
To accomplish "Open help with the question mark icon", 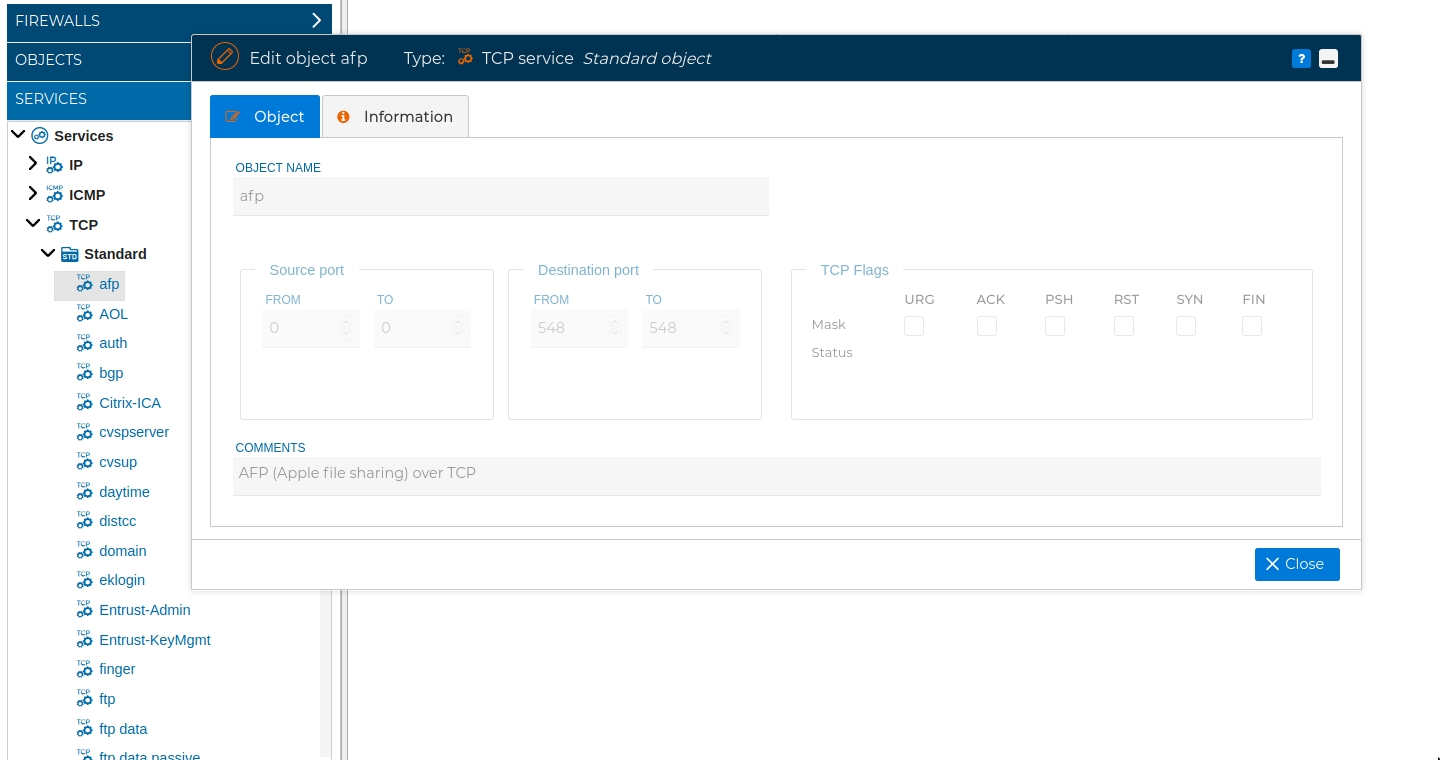I will pyautogui.click(x=1301, y=59).
